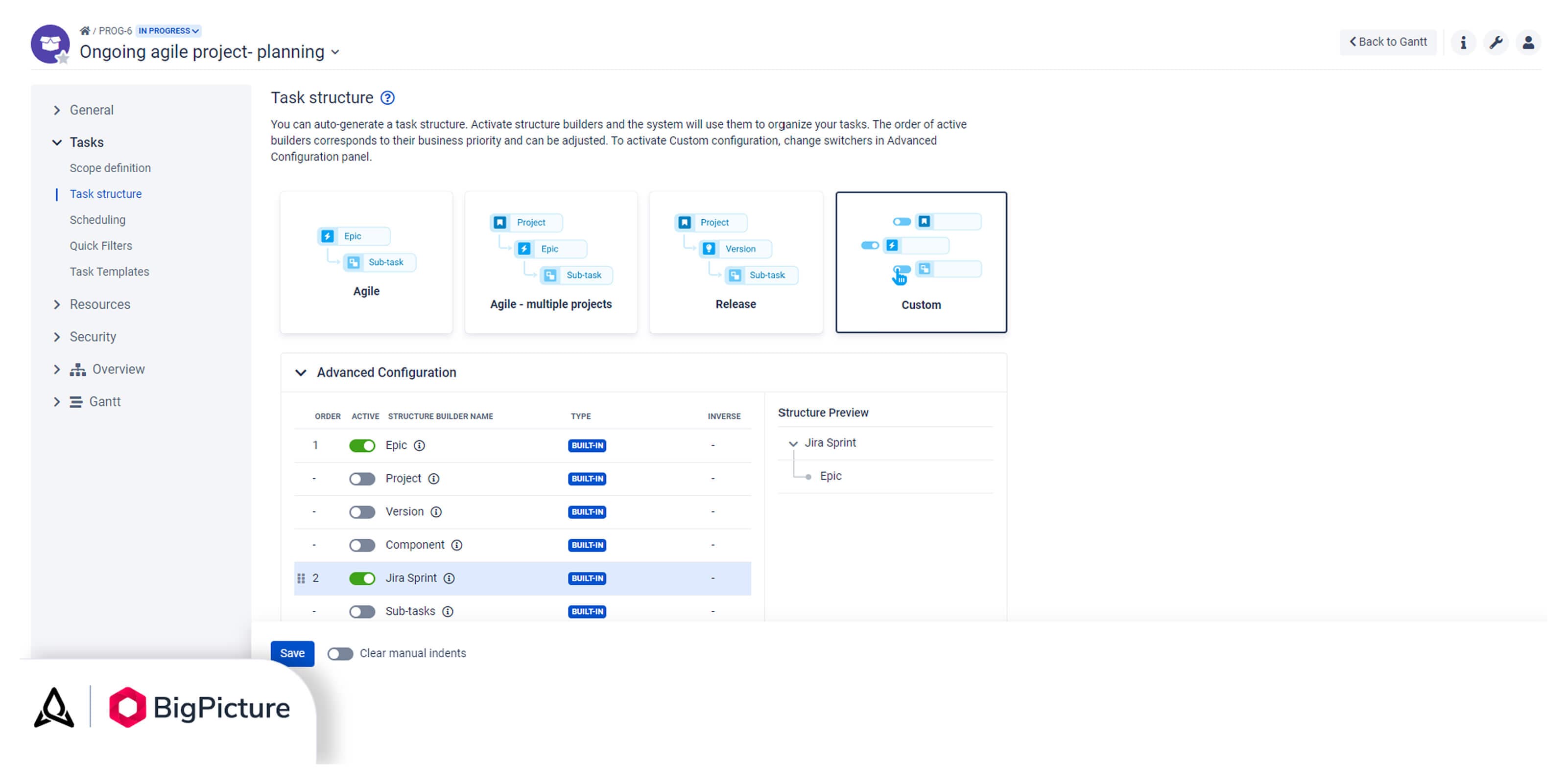
Task: Open Task Templates settings
Action: click(109, 272)
